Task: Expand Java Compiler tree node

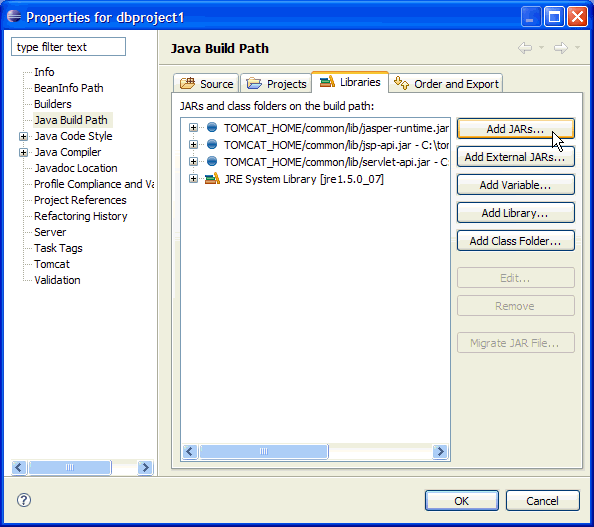Action: (23, 152)
